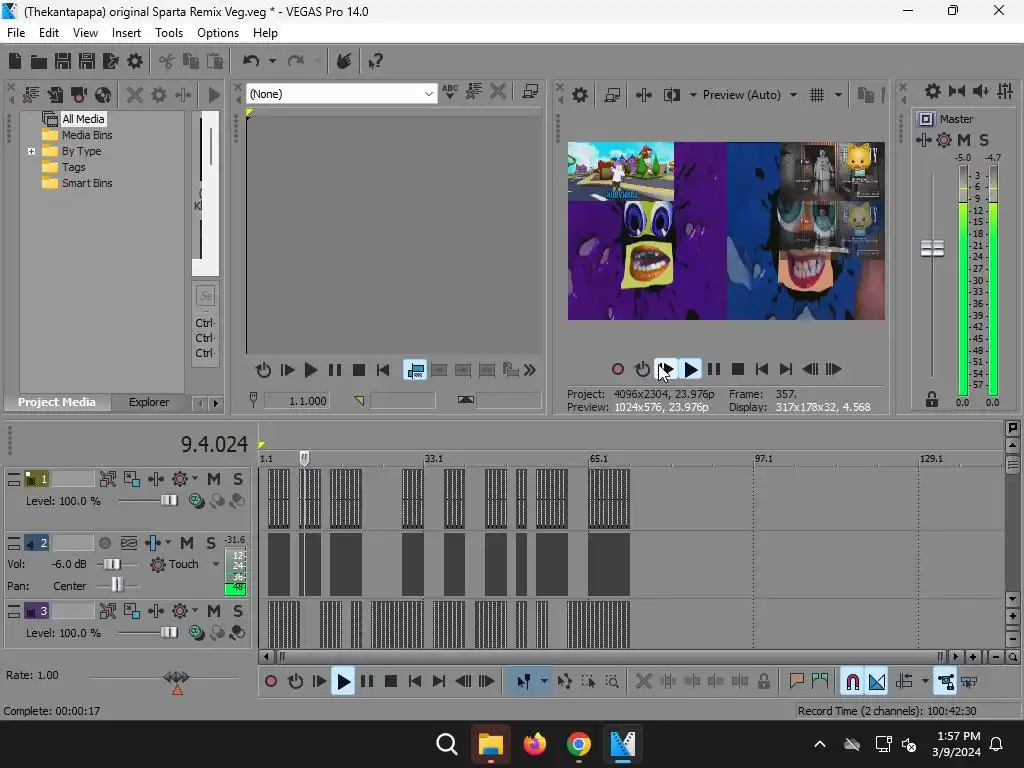Image resolution: width=1024 pixels, height=768 pixels.
Task: Adjust the Master volume fader
Action: 932,249
